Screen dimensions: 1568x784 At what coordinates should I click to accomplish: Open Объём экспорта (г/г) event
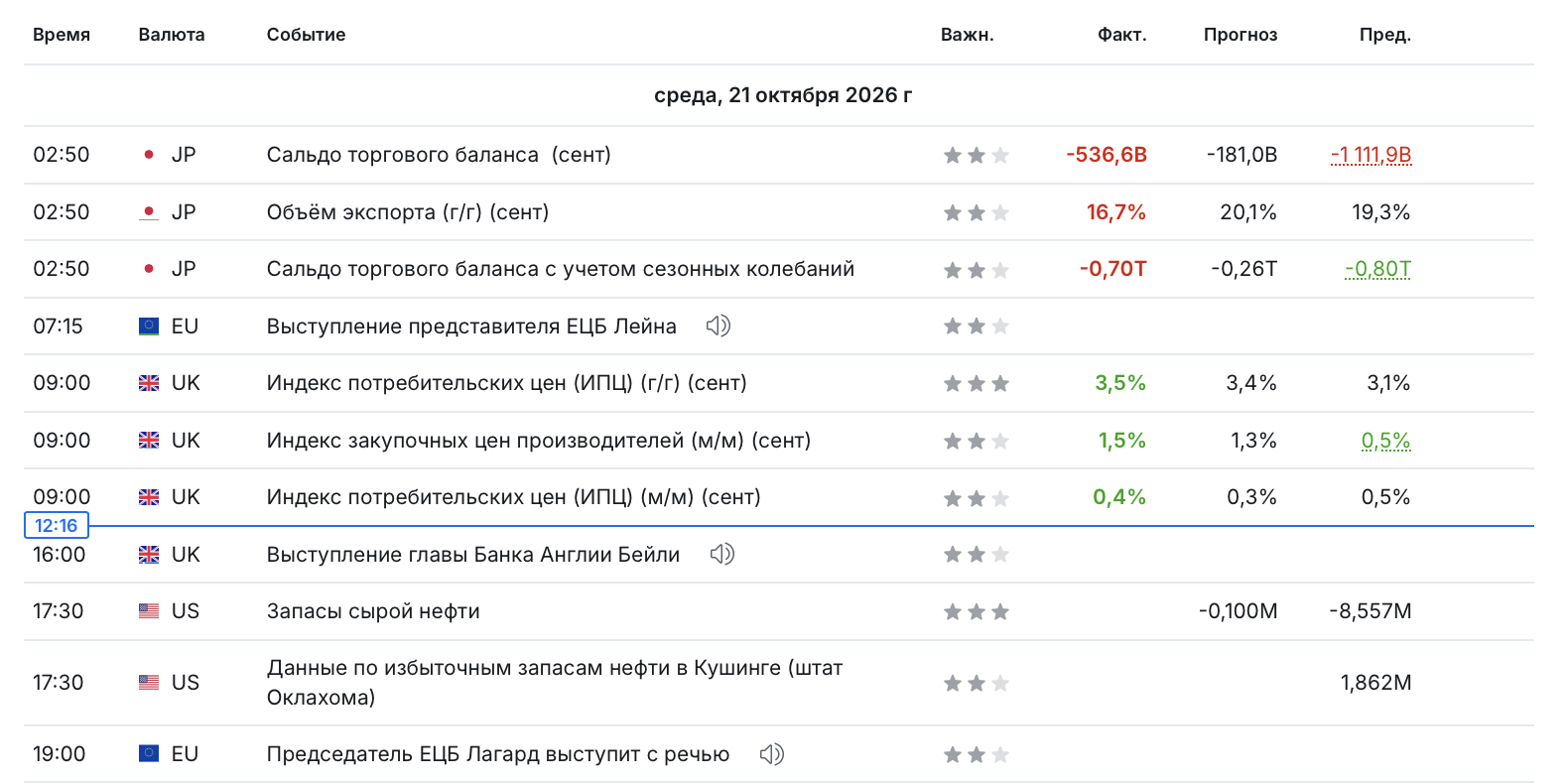[x=408, y=212]
